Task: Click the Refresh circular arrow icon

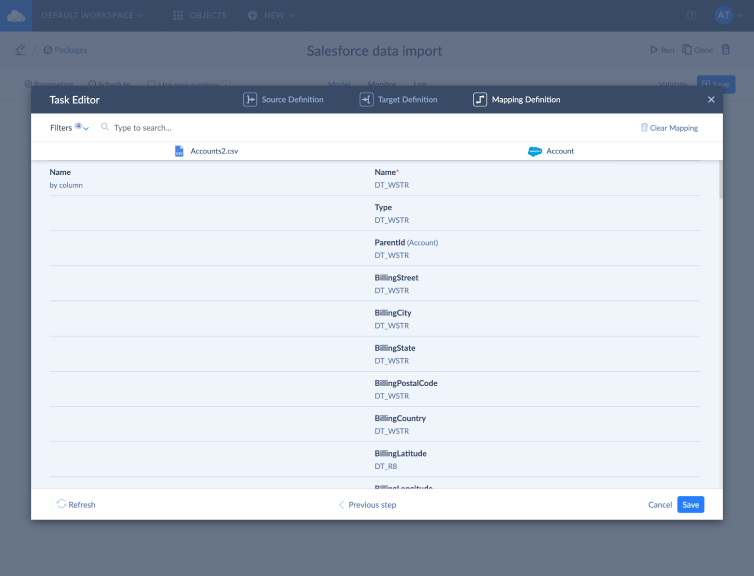Action: 61,504
